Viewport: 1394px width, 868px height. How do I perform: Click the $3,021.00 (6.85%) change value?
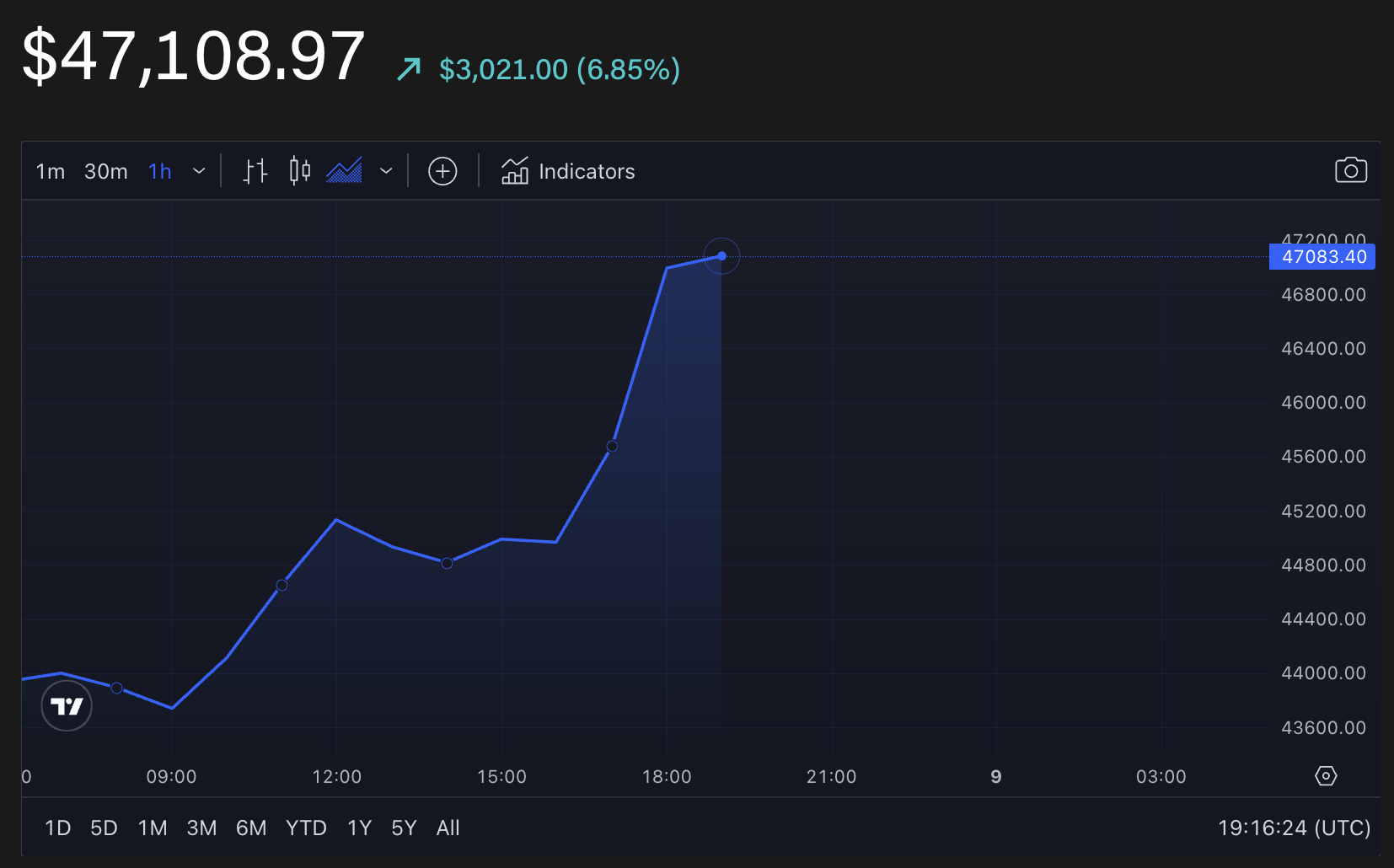pyautogui.click(x=560, y=69)
